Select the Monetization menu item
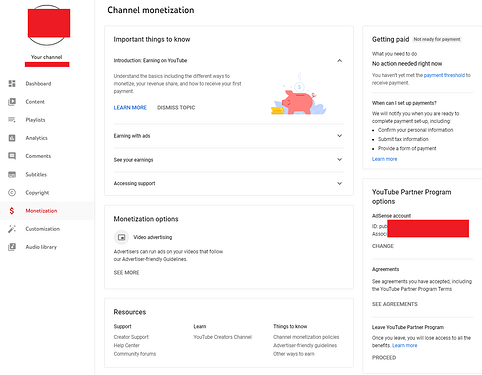 (47, 211)
